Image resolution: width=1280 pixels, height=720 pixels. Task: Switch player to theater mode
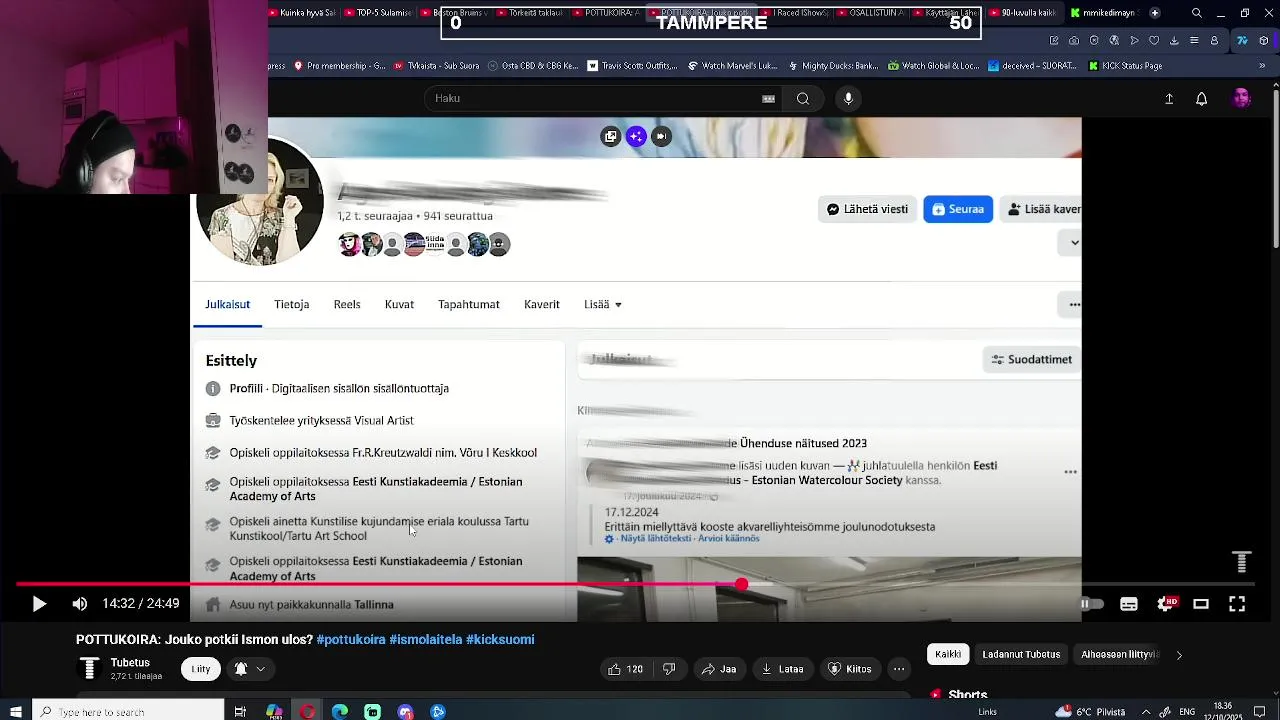(1201, 604)
